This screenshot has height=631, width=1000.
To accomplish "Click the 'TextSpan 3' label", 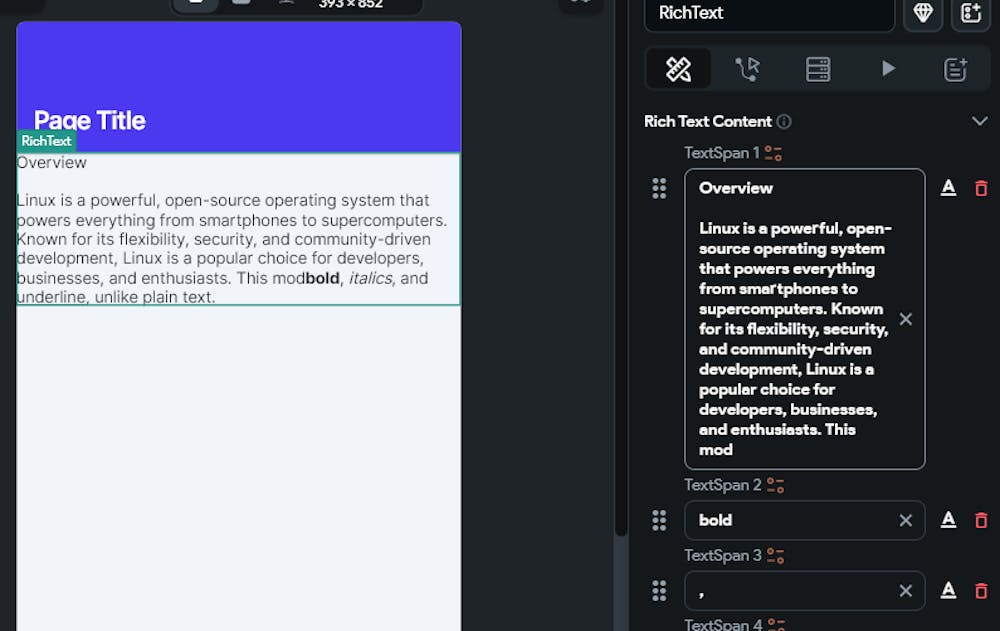I will [x=723, y=556].
